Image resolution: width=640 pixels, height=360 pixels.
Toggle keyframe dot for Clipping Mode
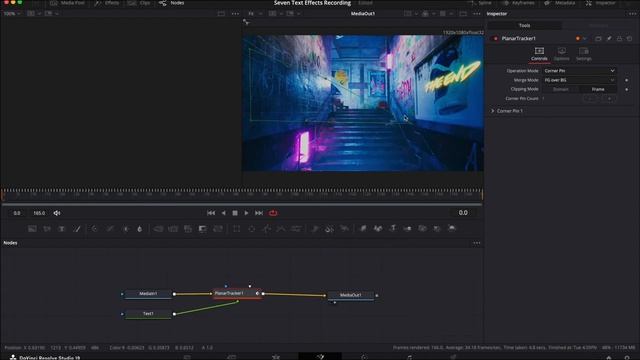tap(627, 89)
